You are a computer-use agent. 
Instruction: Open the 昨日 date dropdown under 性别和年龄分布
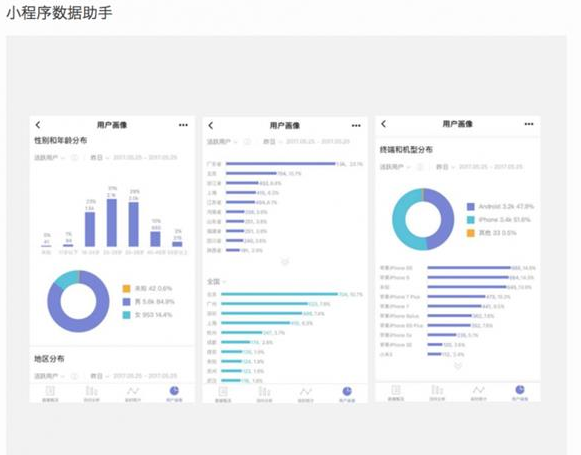pyautogui.click(x=99, y=157)
